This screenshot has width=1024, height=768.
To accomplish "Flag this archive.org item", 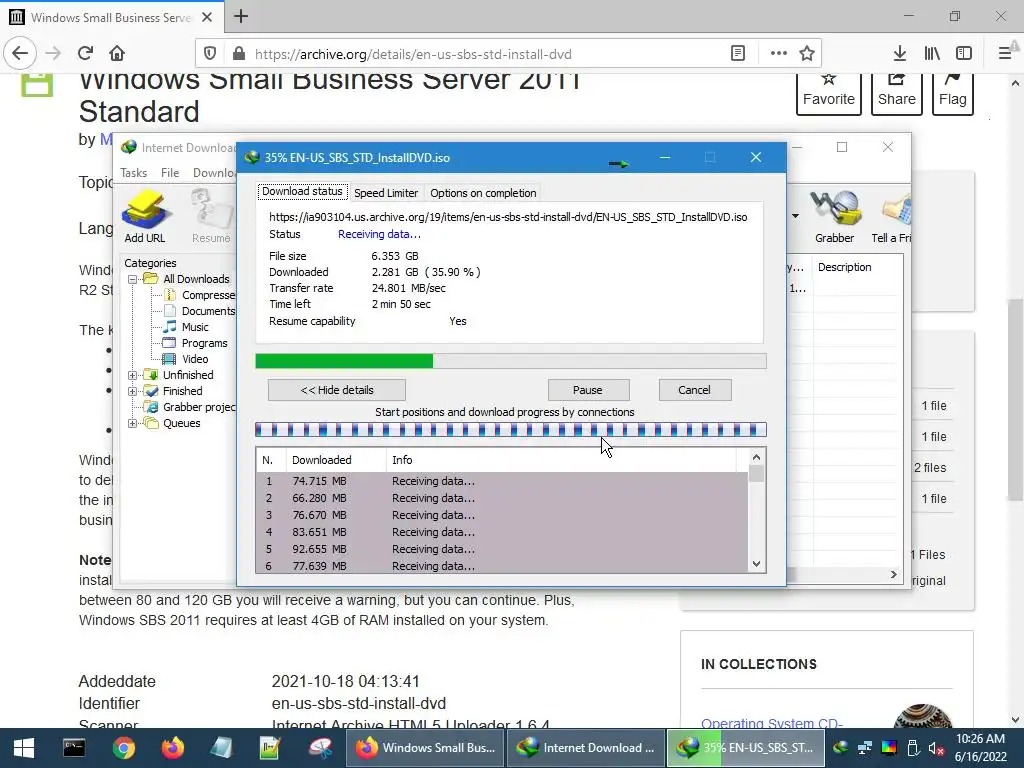I will 953,93.
